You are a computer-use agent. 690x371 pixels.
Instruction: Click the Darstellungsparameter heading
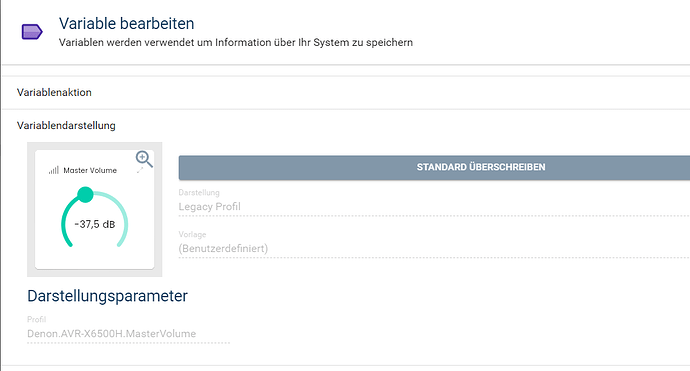107,296
